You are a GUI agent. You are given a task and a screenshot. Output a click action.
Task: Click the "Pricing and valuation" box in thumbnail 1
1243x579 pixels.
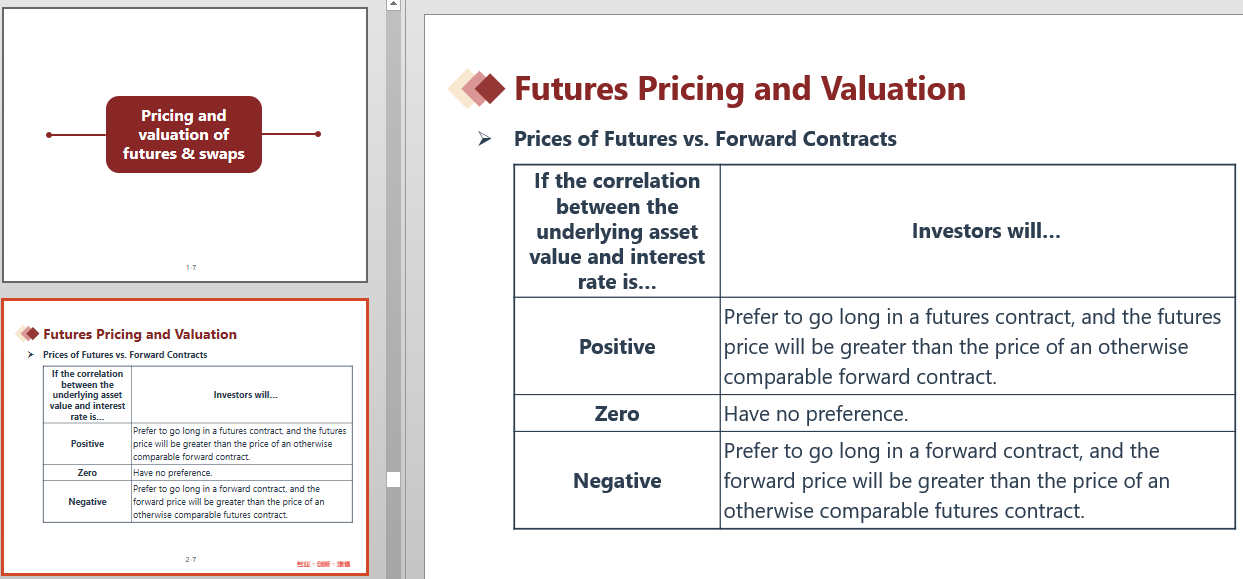click(x=184, y=135)
